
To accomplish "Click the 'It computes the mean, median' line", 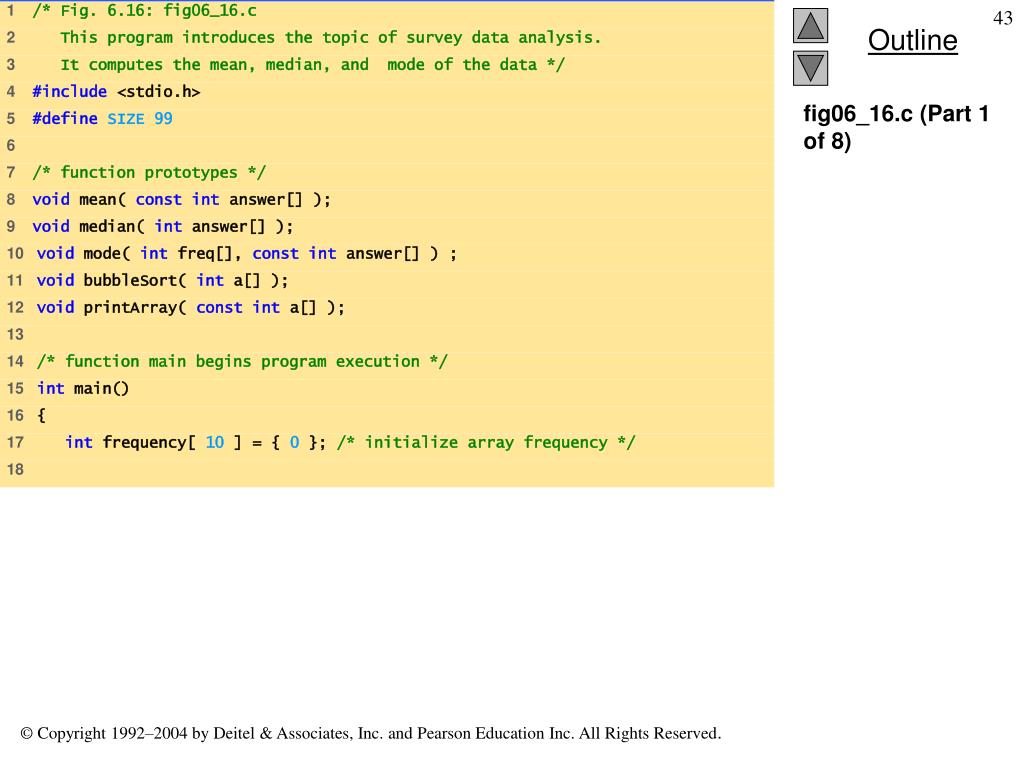I will (x=313, y=65).
